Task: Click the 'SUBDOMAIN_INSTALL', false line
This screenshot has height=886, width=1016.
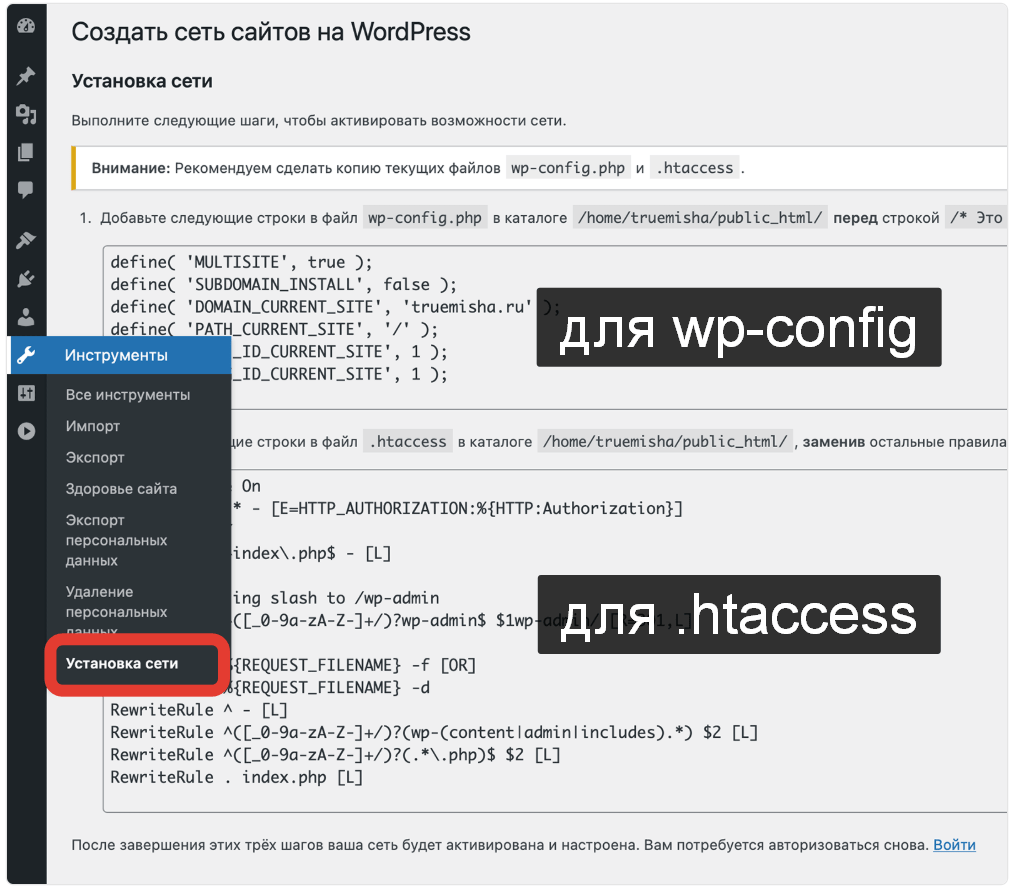Action: click(x=283, y=285)
